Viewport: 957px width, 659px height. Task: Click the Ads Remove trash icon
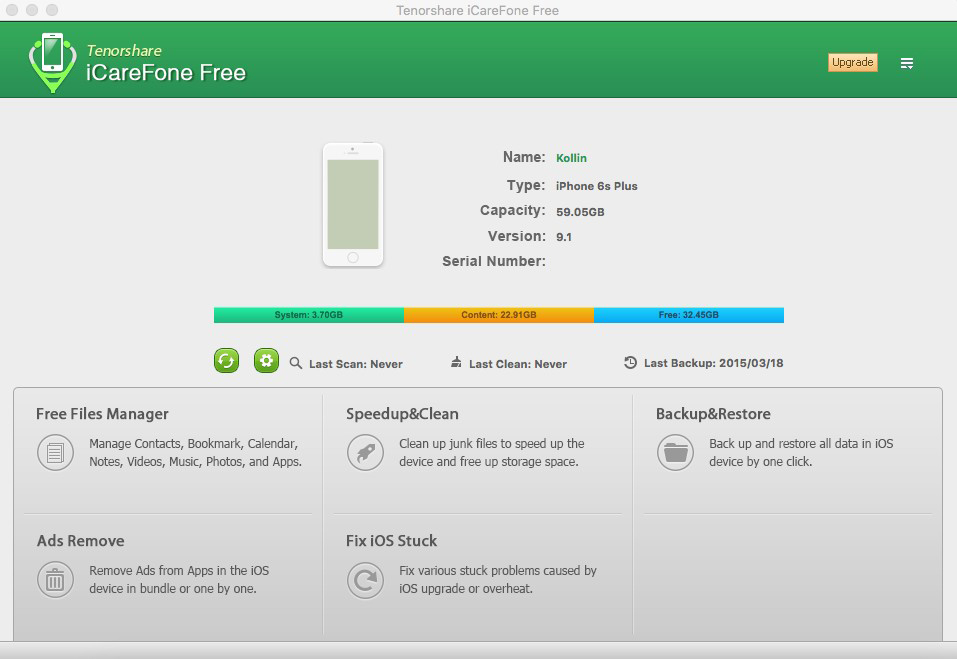56,579
